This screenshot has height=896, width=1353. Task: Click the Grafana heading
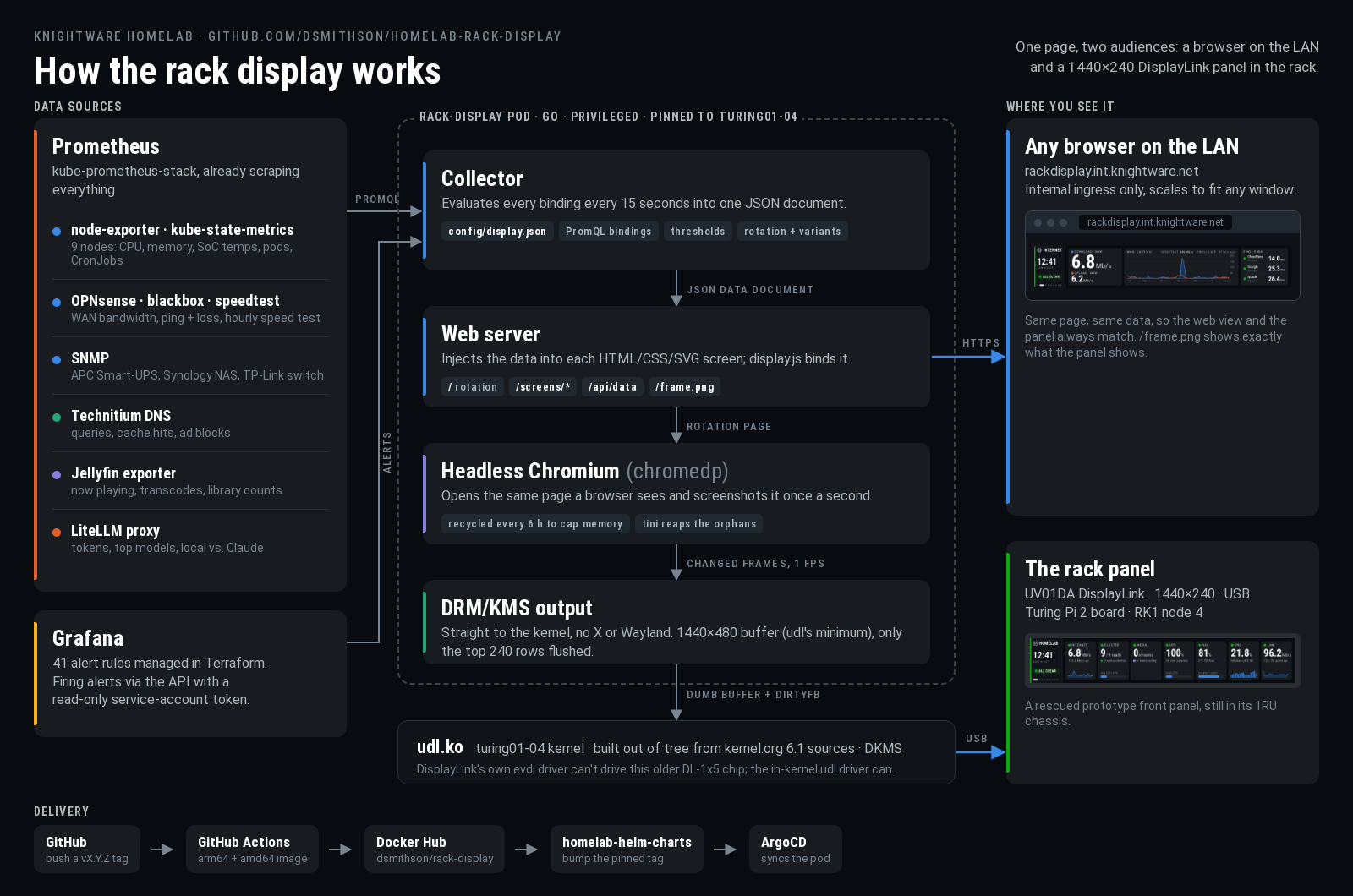(x=88, y=638)
